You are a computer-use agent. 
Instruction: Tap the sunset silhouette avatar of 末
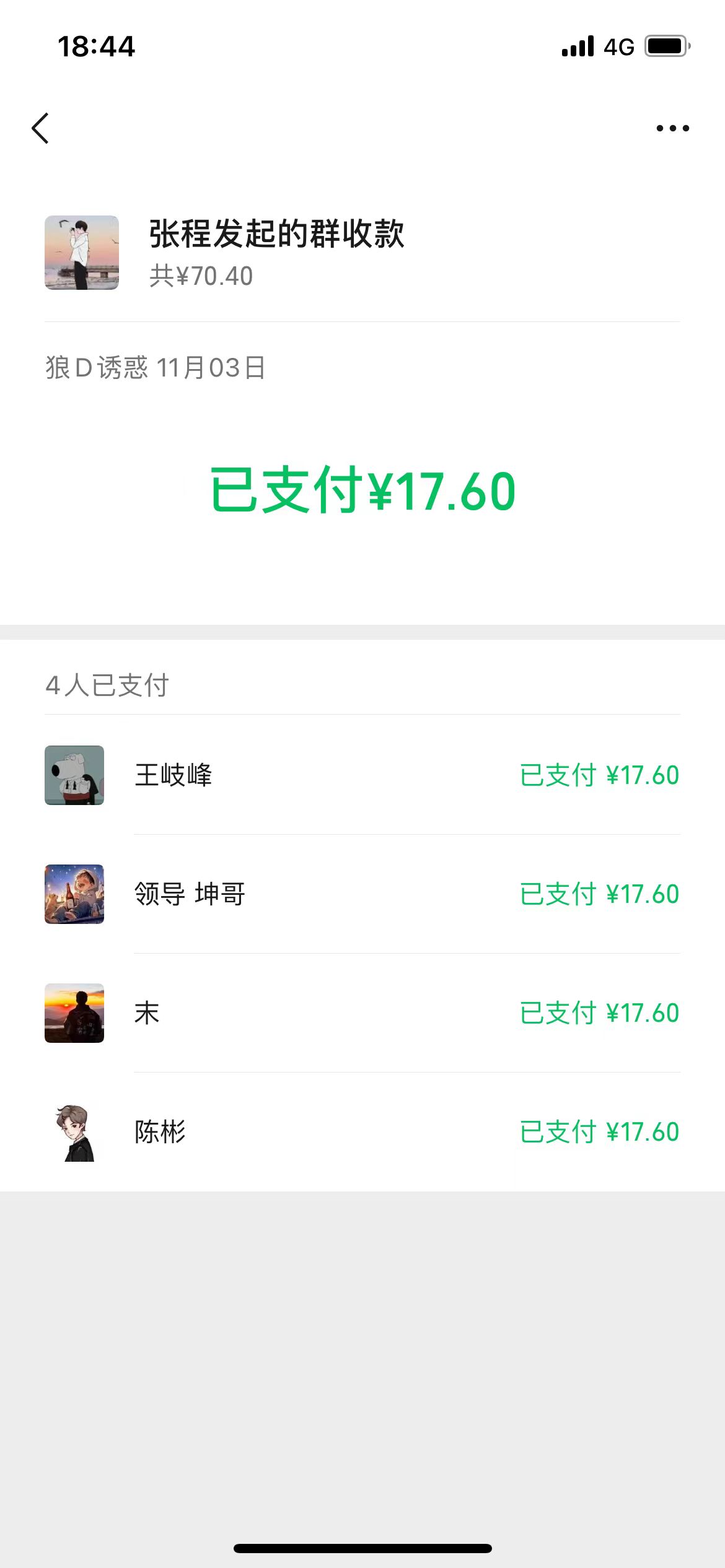click(x=74, y=1013)
